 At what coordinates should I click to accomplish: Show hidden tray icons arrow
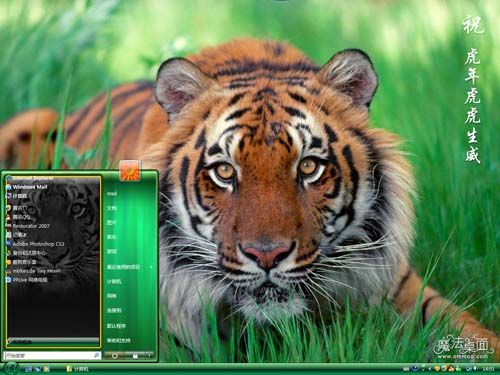pyautogui.click(x=430, y=369)
